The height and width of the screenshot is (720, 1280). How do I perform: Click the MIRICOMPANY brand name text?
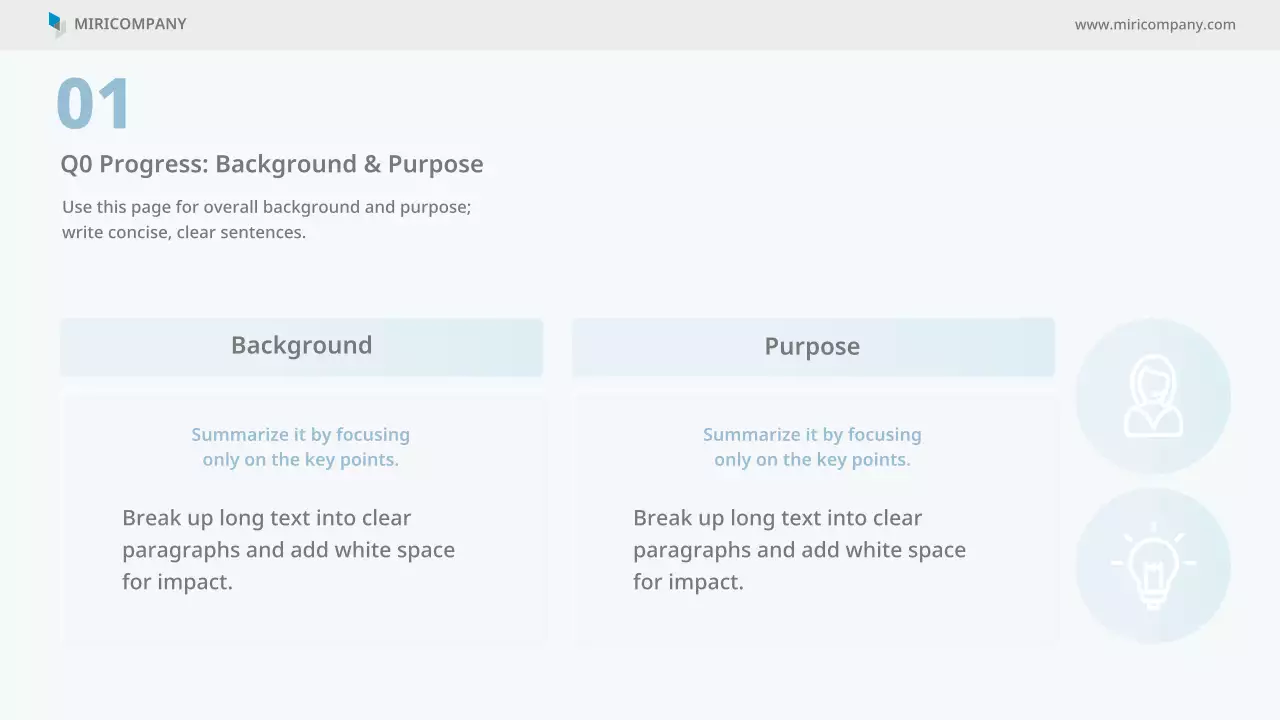click(130, 24)
